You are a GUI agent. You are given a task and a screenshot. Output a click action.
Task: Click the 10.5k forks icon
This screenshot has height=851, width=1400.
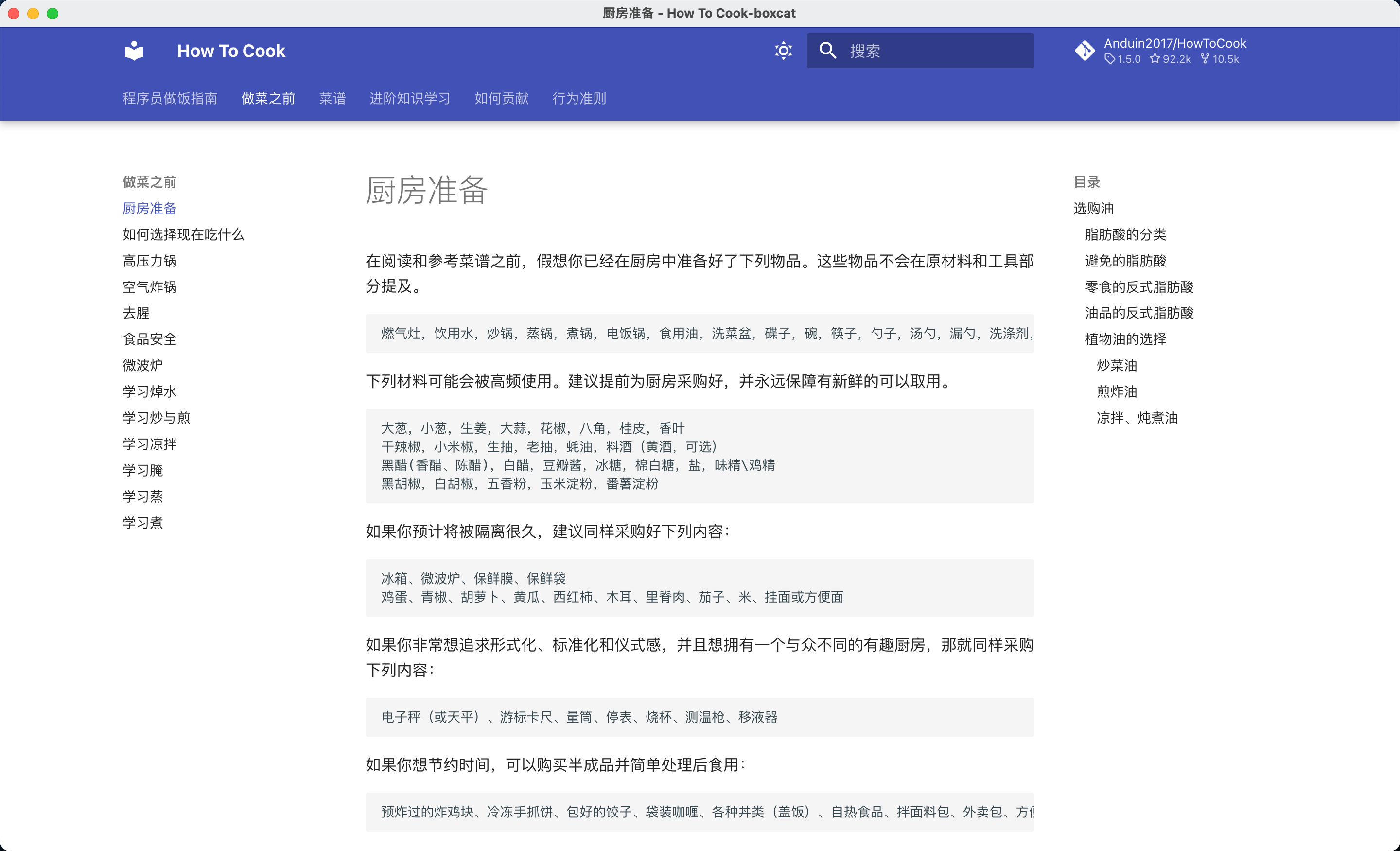tap(1205, 58)
